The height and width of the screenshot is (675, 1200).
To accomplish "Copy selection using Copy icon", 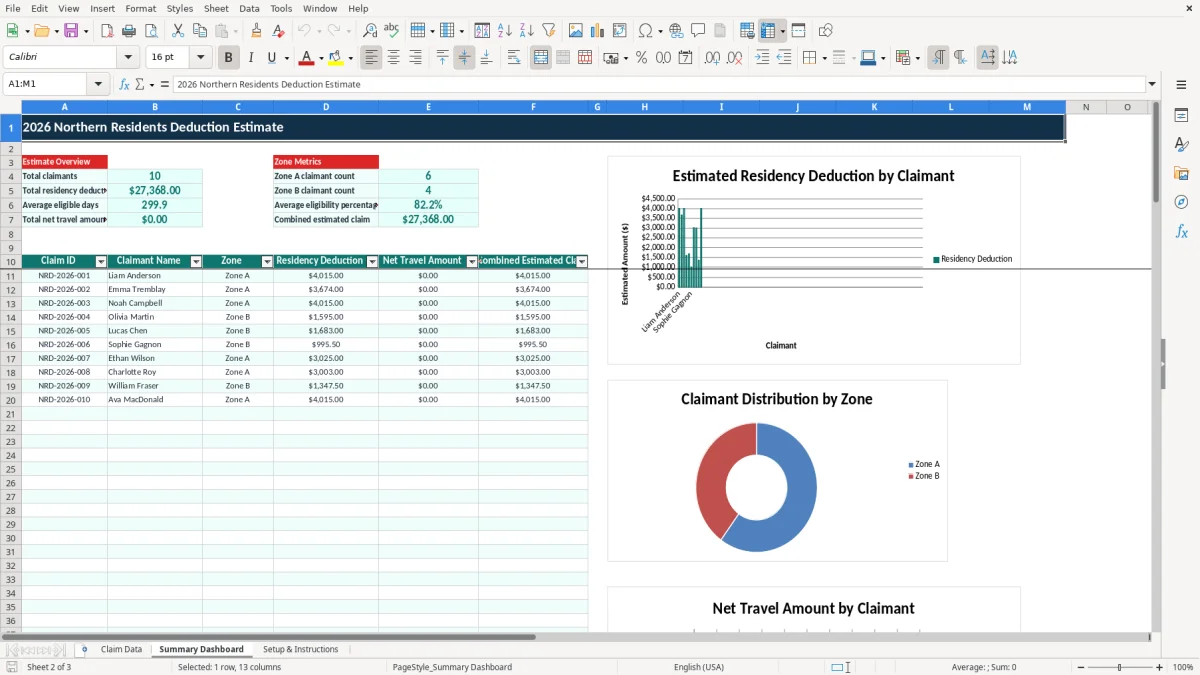I will [x=199, y=31].
